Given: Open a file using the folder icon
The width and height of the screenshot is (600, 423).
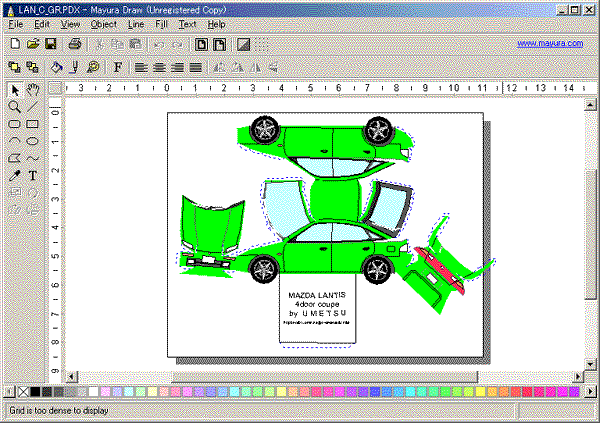Looking at the screenshot, I should (33, 44).
